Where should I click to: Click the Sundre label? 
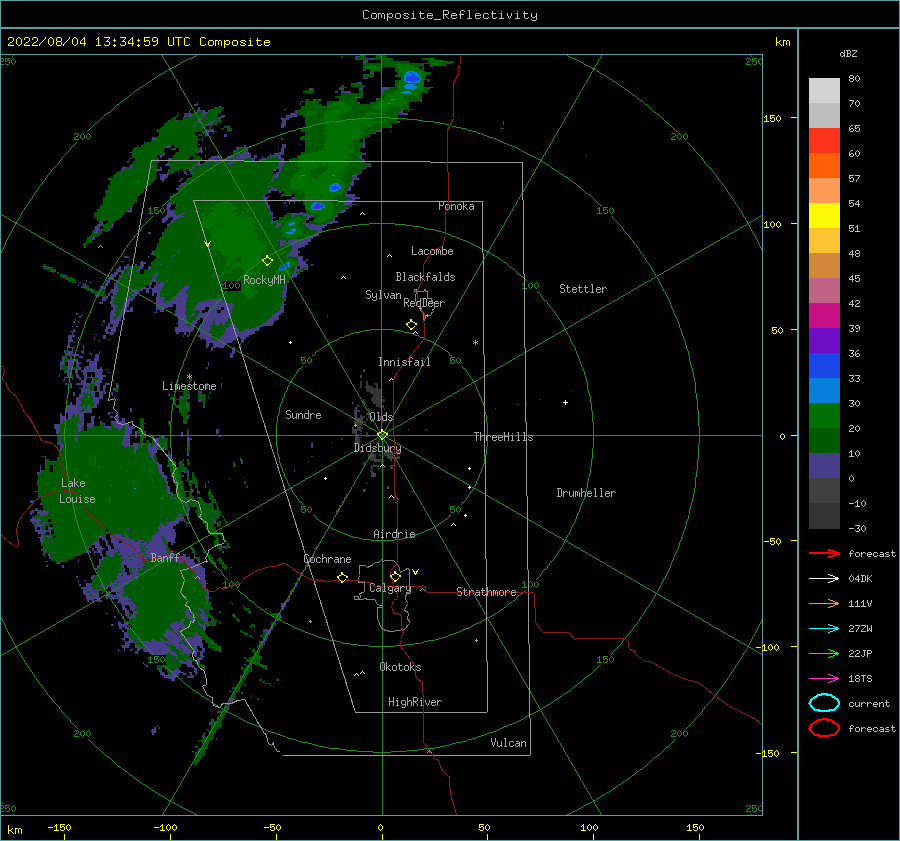(x=303, y=414)
